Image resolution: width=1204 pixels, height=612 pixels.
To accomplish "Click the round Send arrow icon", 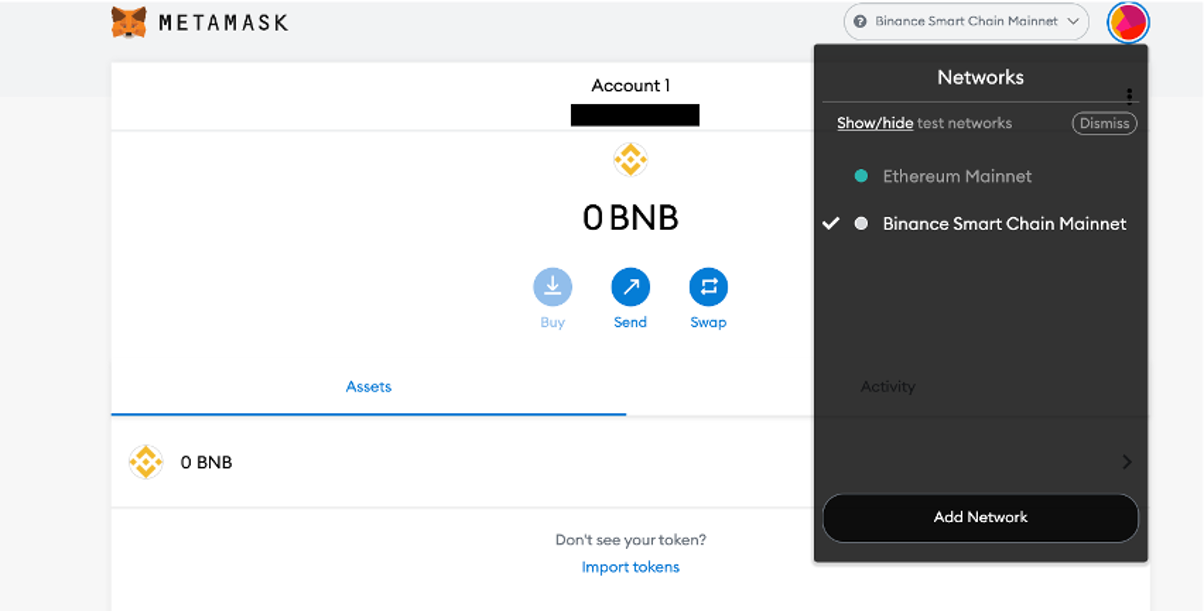I will (630, 288).
